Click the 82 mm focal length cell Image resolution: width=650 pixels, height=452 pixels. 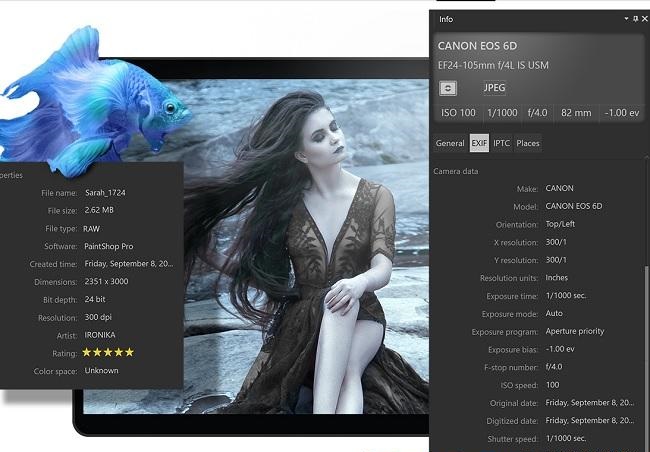[577, 113]
